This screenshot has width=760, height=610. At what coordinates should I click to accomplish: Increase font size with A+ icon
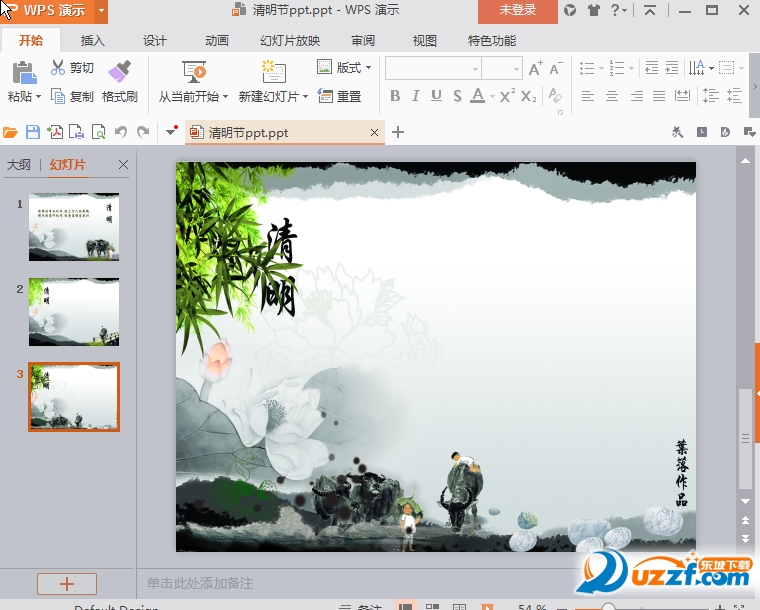[535, 68]
